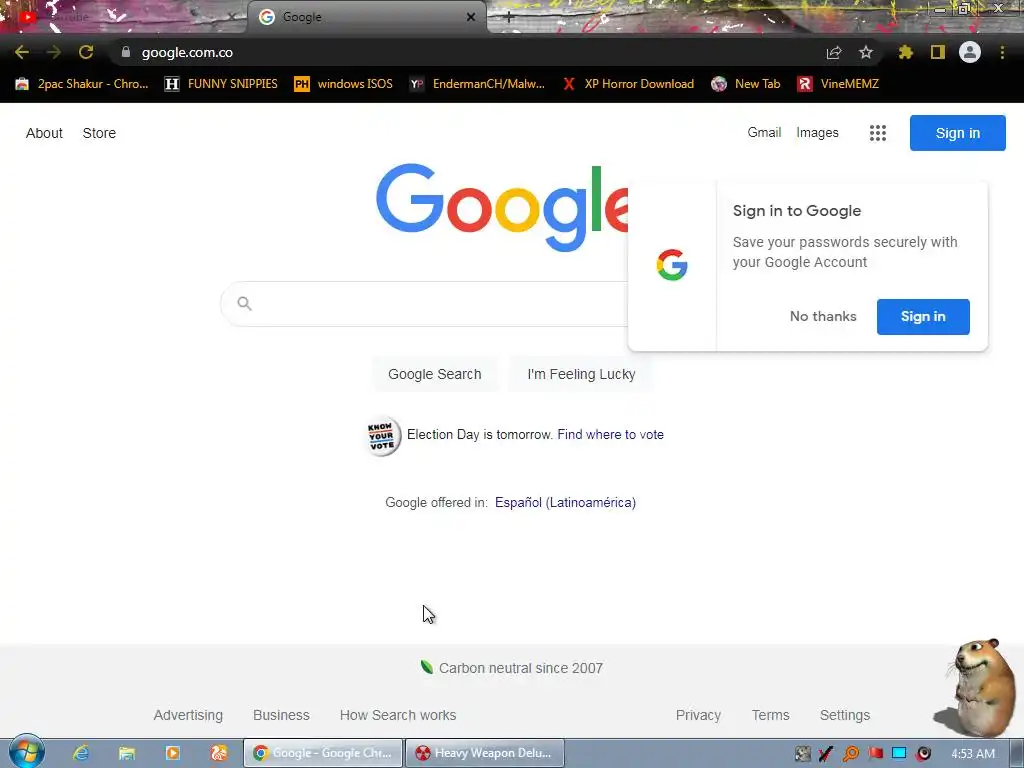Open the XP Horror Download bookmark
Screen dimensions: 1024x768
point(628,84)
